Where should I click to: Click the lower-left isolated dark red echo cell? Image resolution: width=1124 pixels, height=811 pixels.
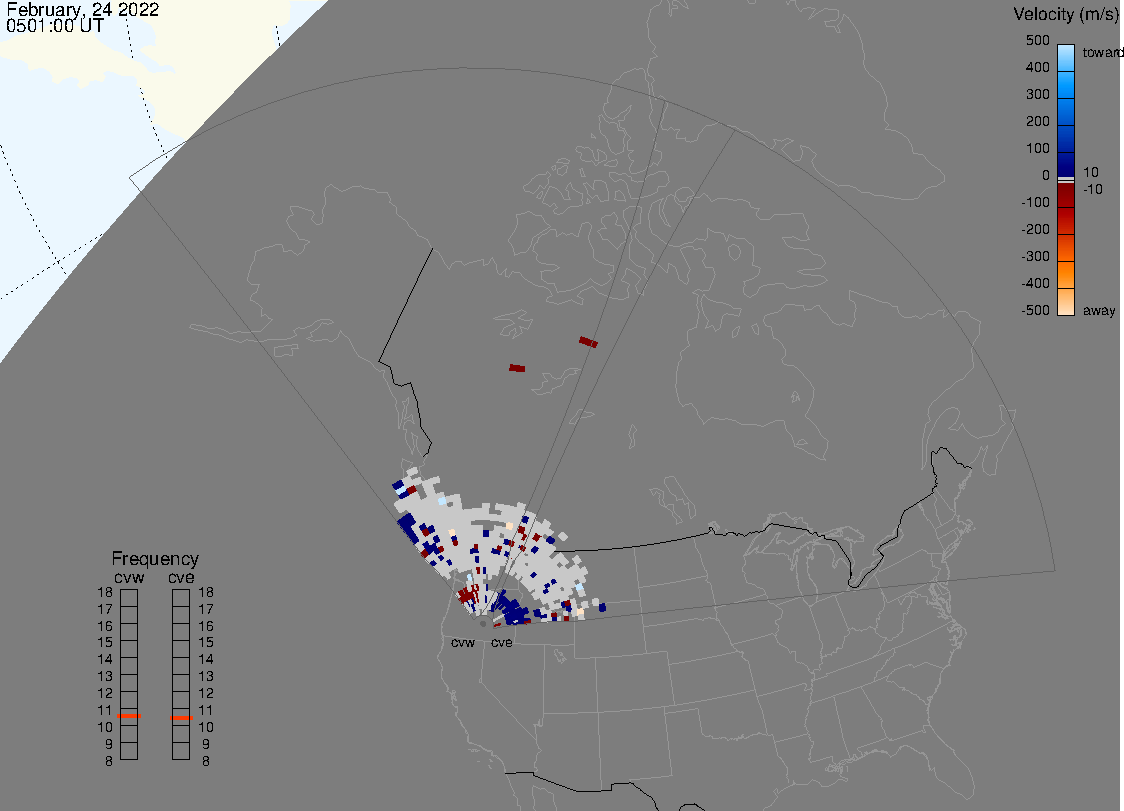pos(518,368)
